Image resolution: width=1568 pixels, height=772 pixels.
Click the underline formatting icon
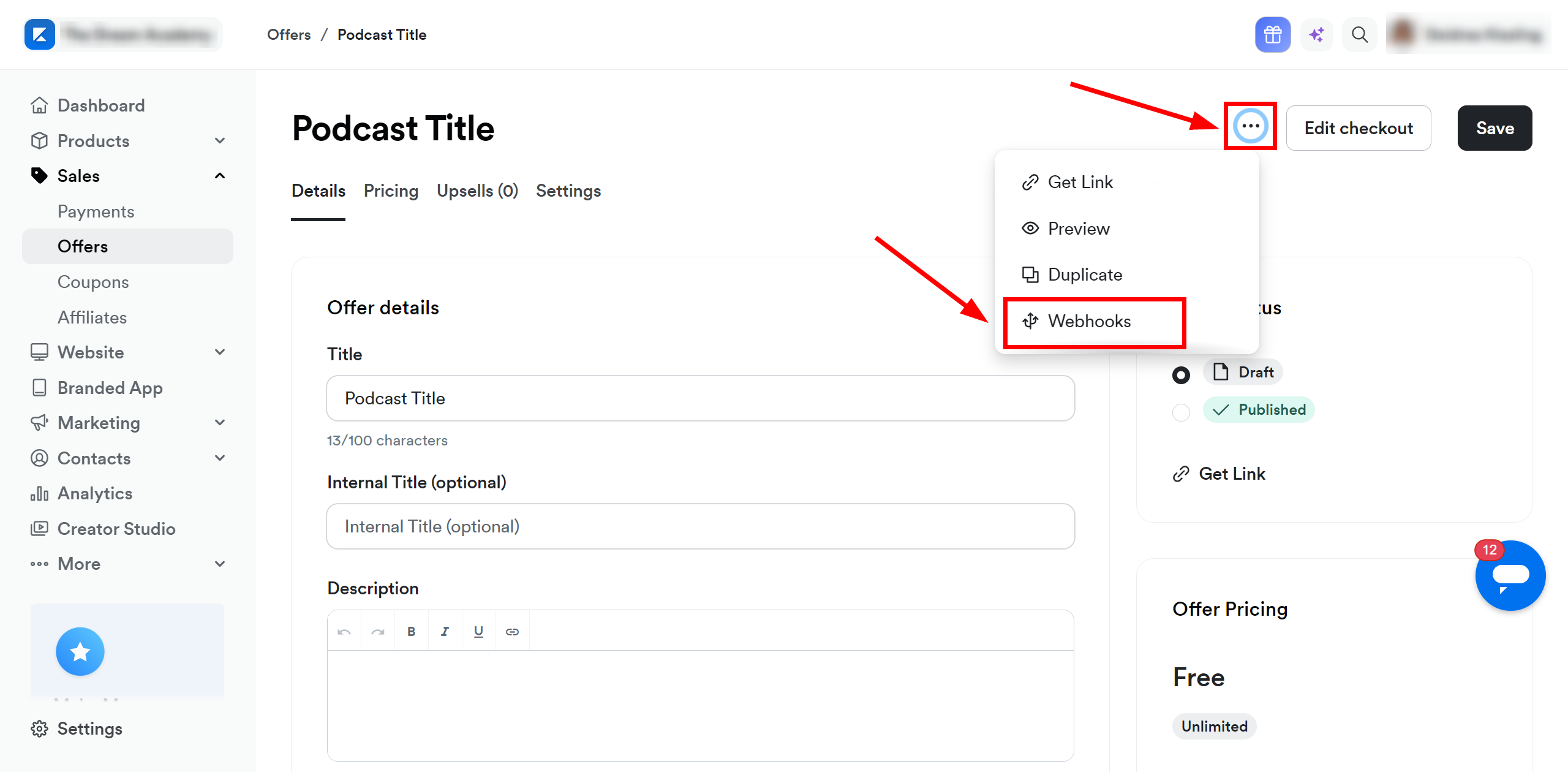[478, 631]
